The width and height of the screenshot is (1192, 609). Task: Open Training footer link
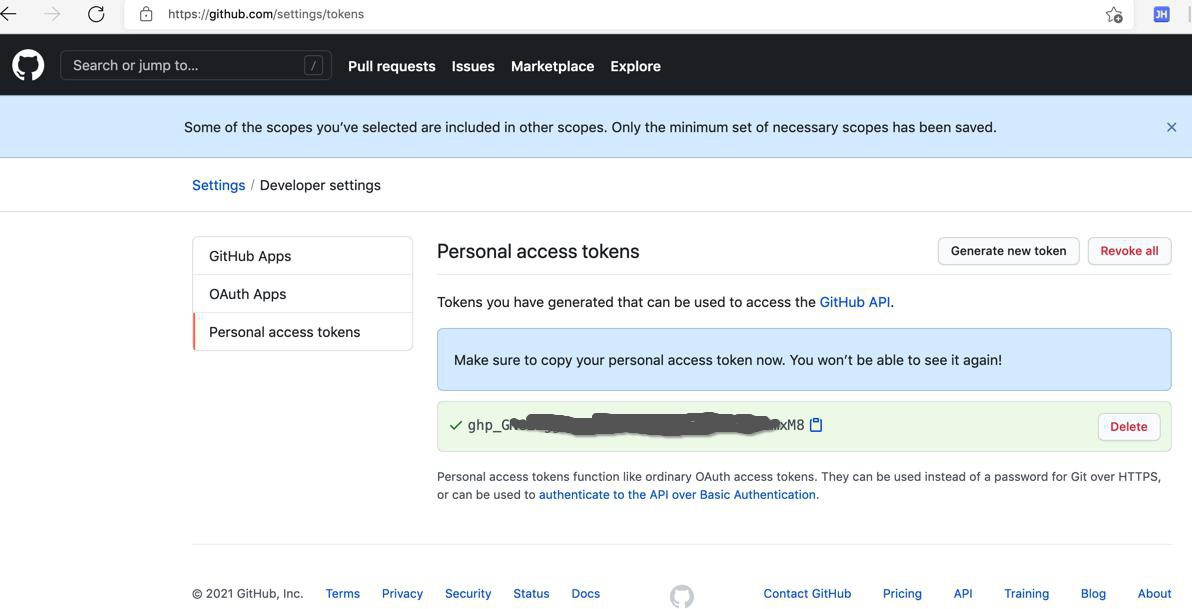(x=1026, y=594)
